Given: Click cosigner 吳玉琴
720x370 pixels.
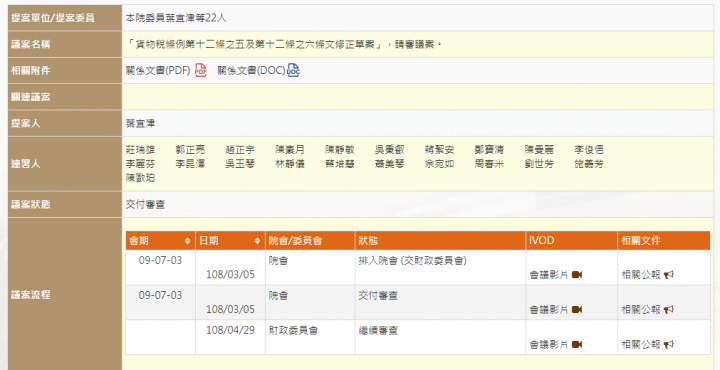Looking at the screenshot, I should (x=240, y=164).
